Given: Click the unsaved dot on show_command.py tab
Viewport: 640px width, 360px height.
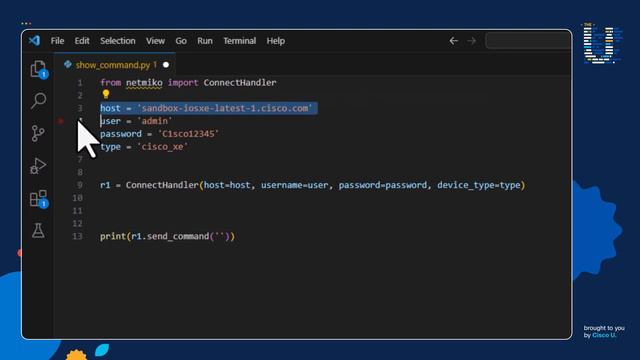Looking at the screenshot, I should tap(166, 65).
